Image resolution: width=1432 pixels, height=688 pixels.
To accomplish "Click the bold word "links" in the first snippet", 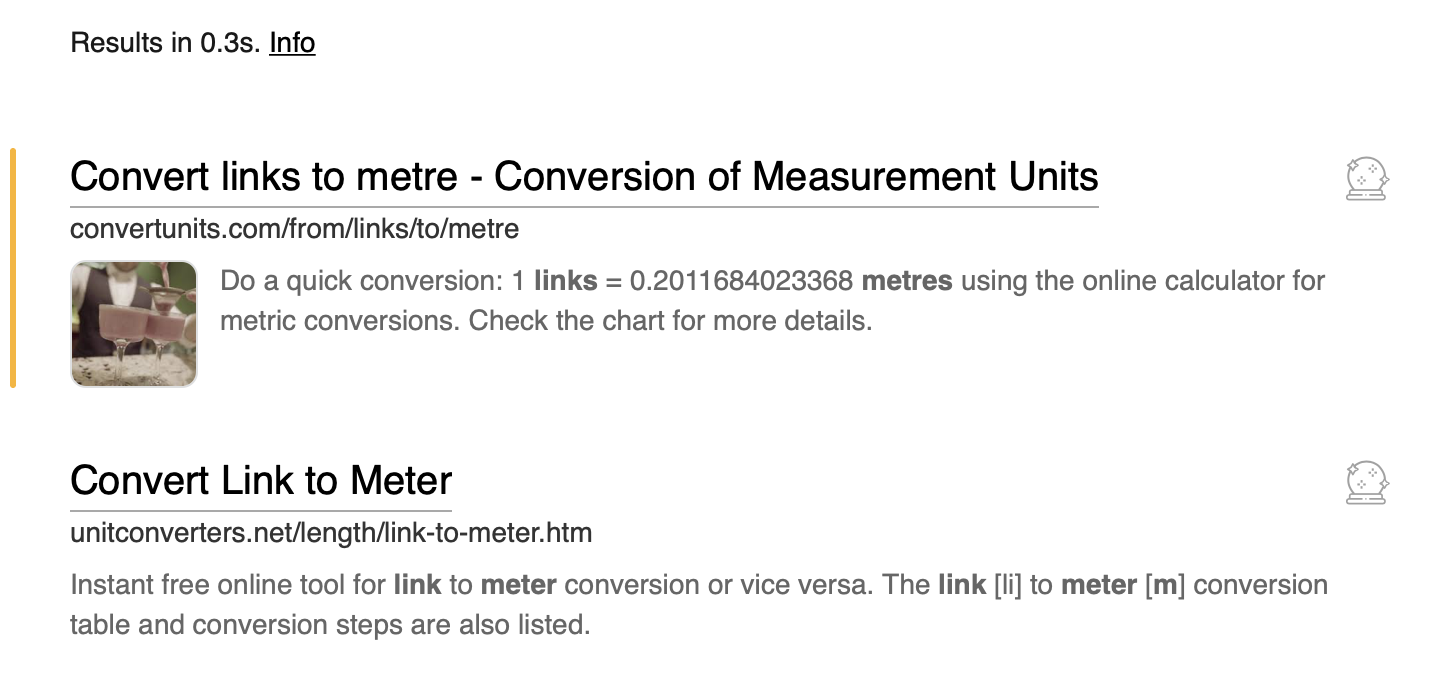I will coord(565,281).
